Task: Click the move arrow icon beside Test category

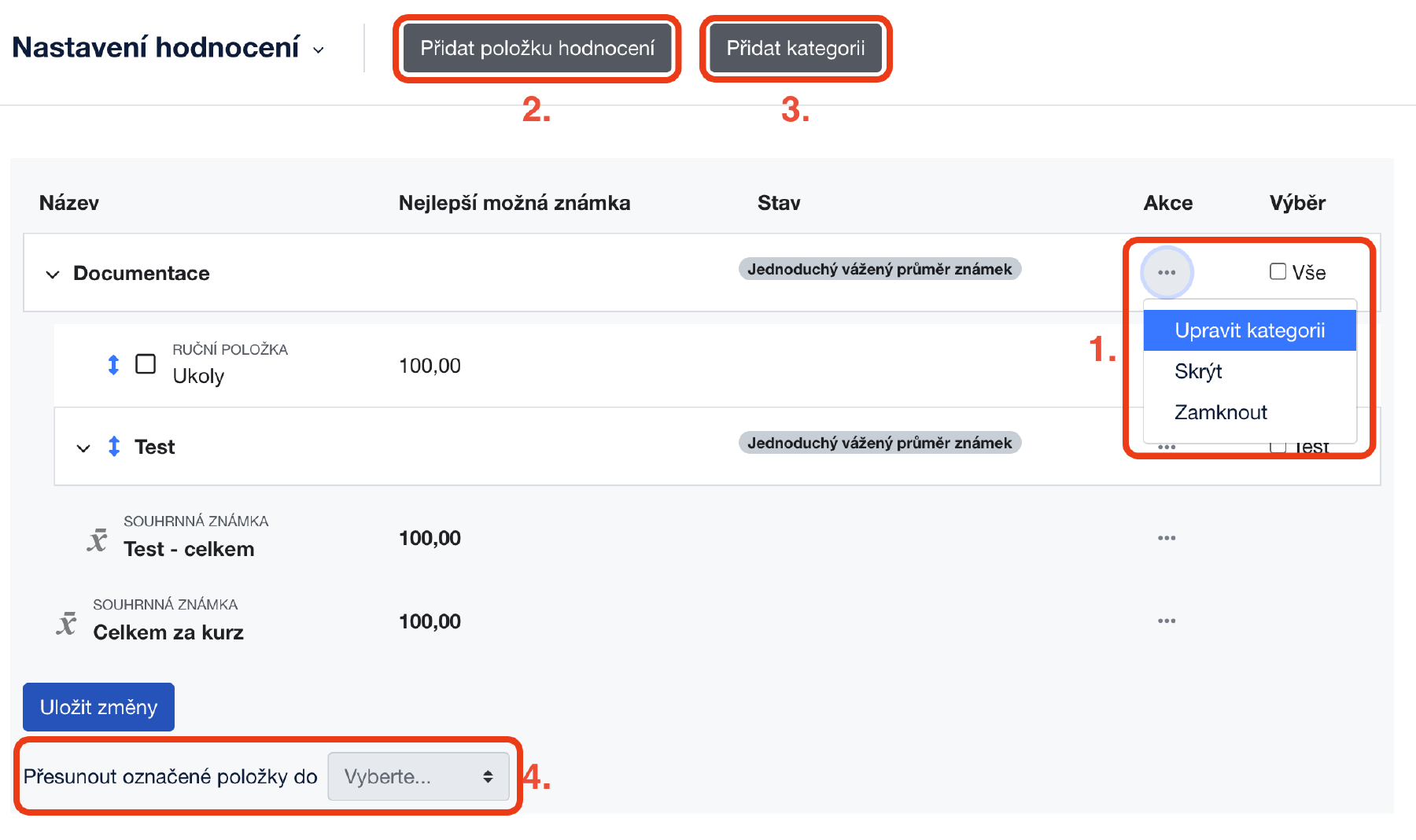Action: pos(114,447)
